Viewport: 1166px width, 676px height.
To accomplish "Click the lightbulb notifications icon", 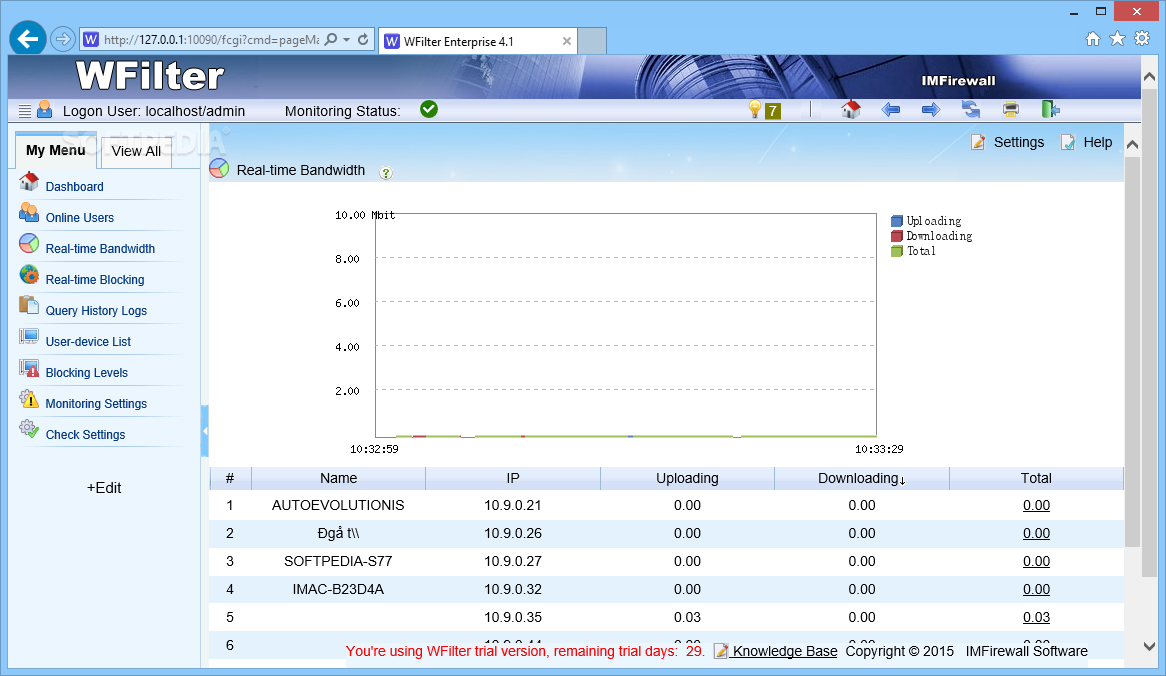I will point(755,110).
